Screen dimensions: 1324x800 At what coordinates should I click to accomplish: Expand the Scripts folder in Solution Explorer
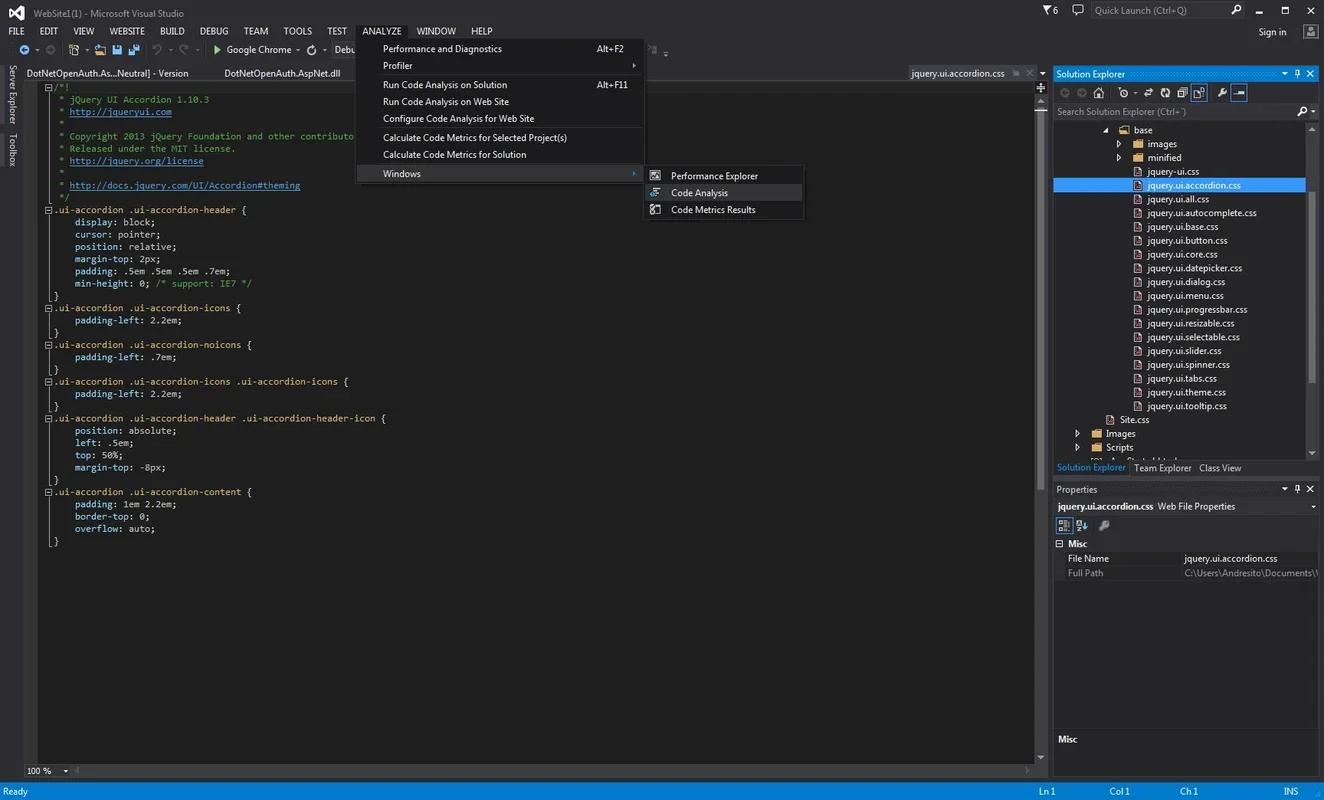[1078, 447]
